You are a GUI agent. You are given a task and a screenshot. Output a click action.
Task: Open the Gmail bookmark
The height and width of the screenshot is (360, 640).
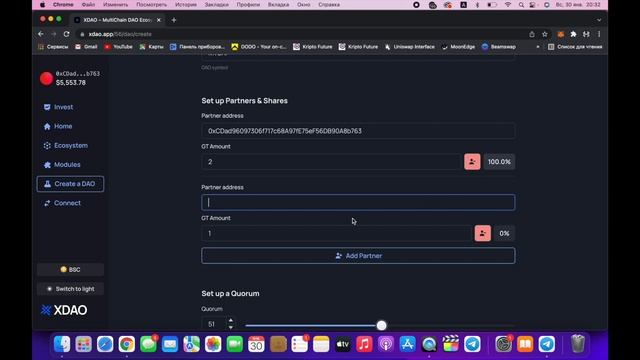(x=86, y=47)
